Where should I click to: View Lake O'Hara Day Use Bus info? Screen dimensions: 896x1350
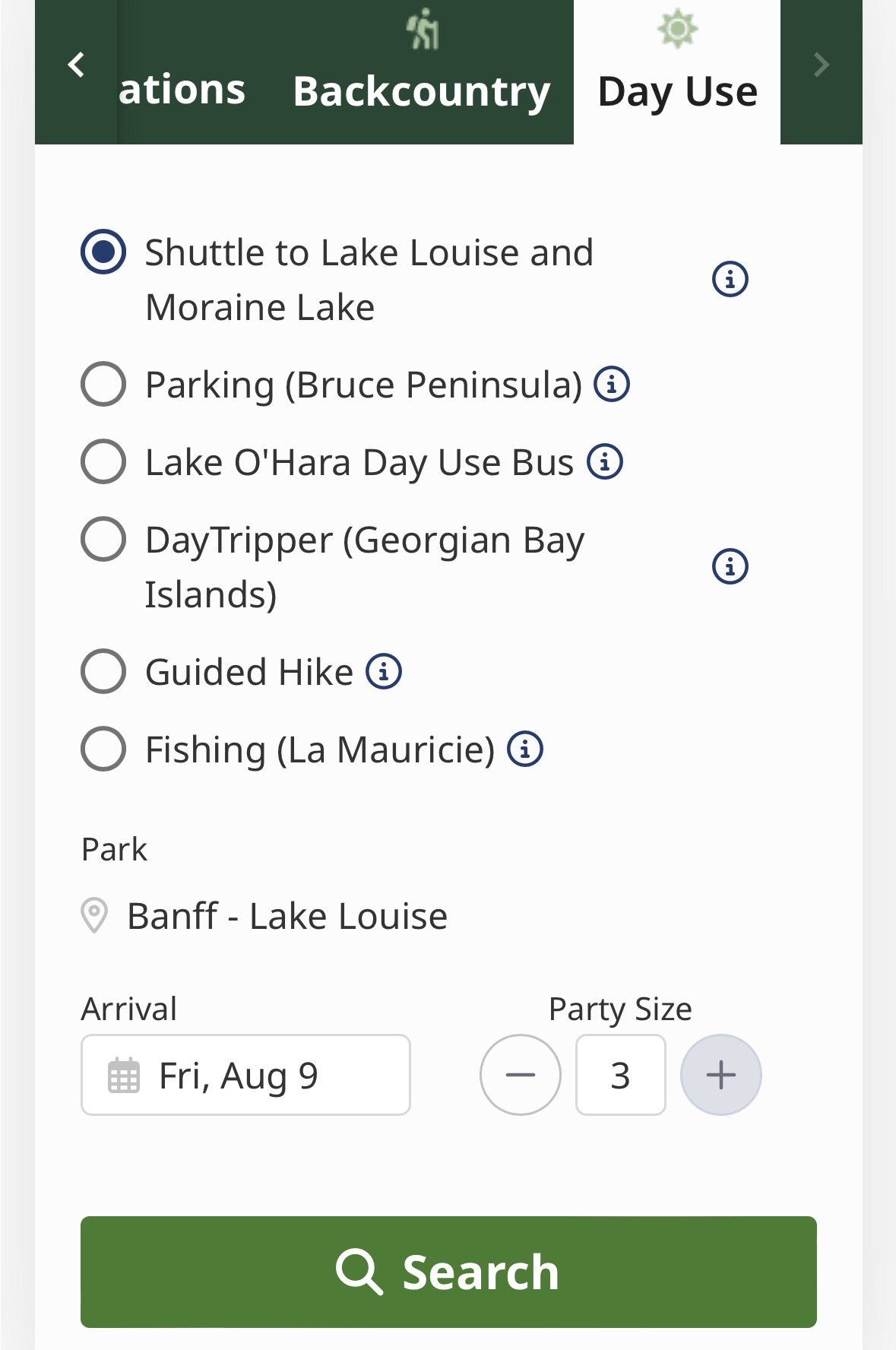pyautogui.click(x=605, y=461)
